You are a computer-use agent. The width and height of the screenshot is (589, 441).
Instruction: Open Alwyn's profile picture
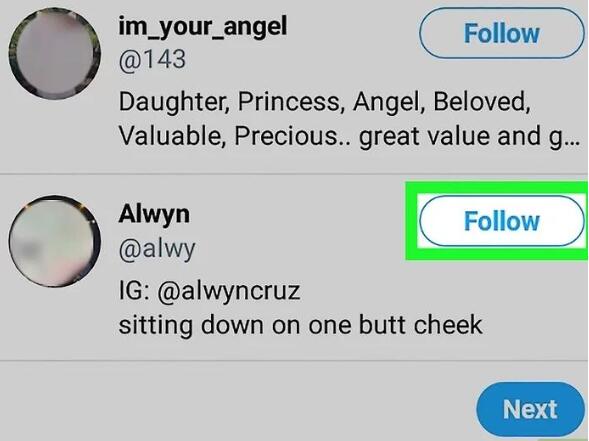coord(55,241)
